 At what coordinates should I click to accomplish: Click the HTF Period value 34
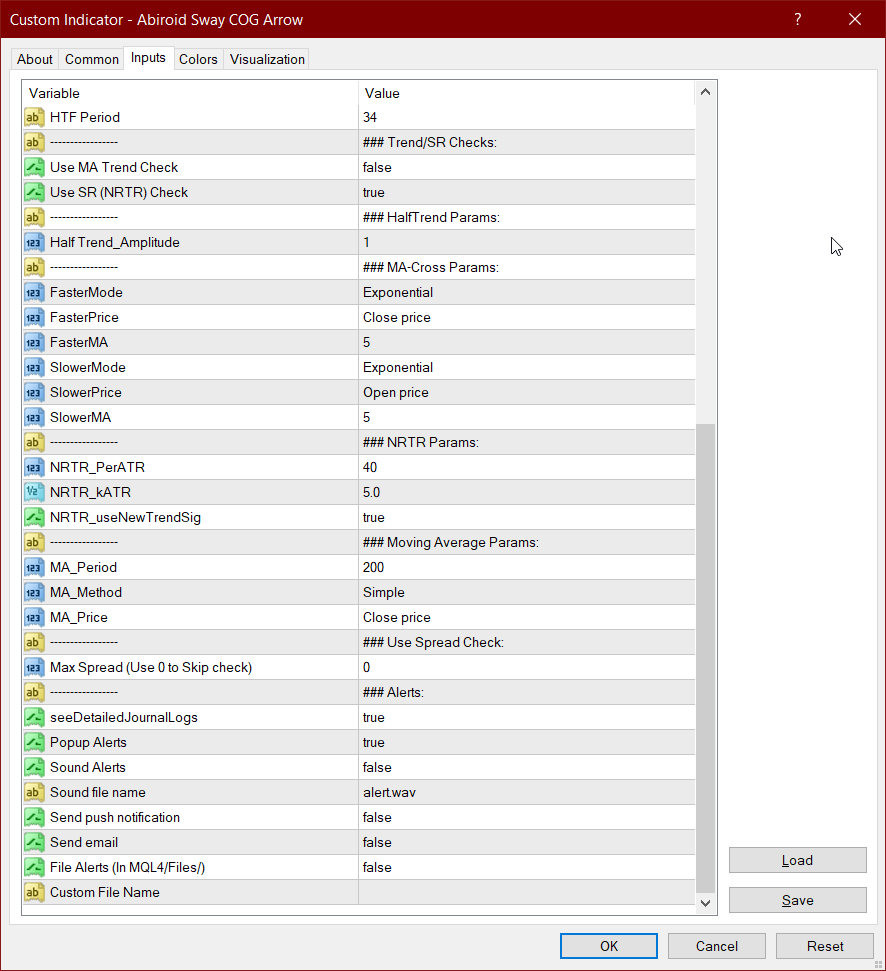coord(526,117)
